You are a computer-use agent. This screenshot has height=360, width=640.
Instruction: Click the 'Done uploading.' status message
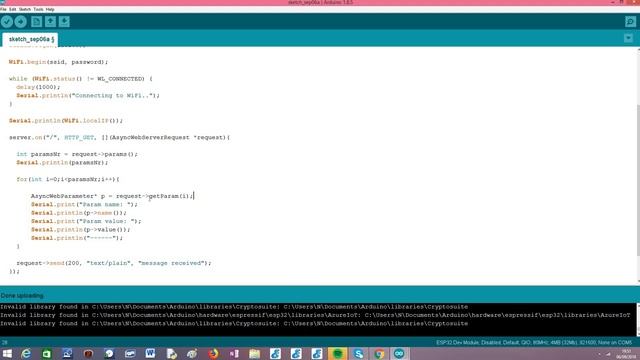pos(22,296)
